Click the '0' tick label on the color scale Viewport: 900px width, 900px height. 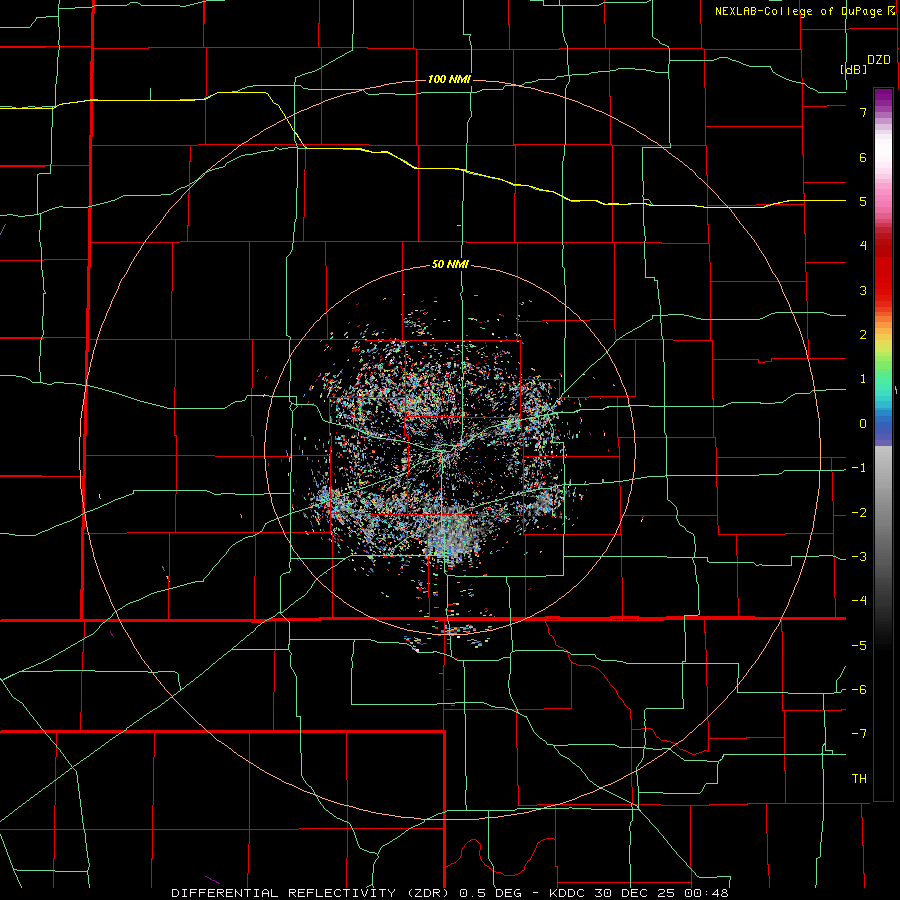point(863,424)
